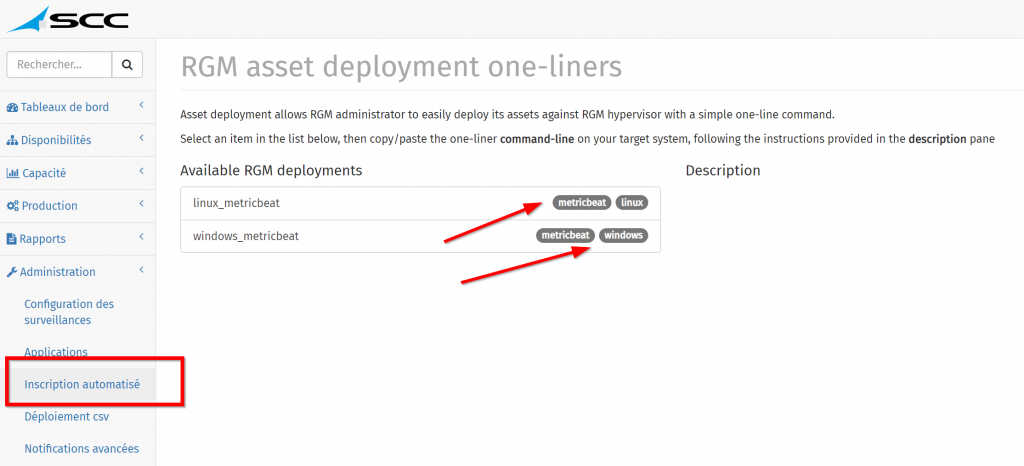
Task: Open Notifications avancées page
Action: [82, 449]
